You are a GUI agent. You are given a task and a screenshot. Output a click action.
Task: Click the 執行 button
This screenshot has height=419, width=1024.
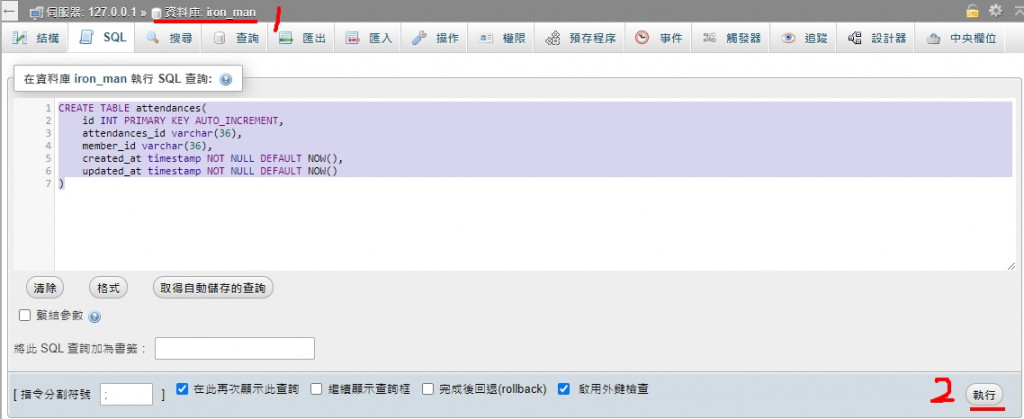(984, 395)
